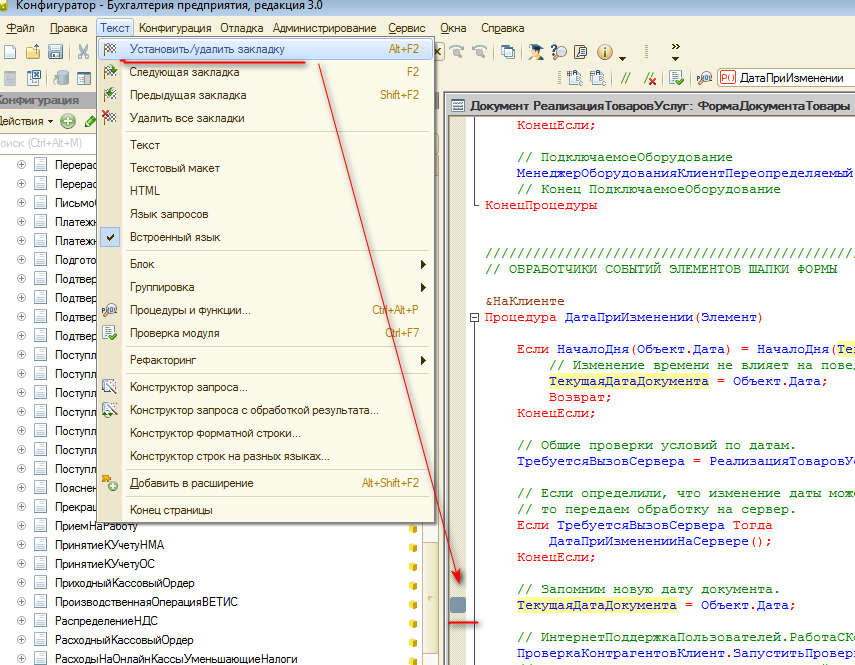Click the Save floppy disk toolbar icon
Image resolution: width=855 pixels, height=665 pixels.
pos(56,52)
